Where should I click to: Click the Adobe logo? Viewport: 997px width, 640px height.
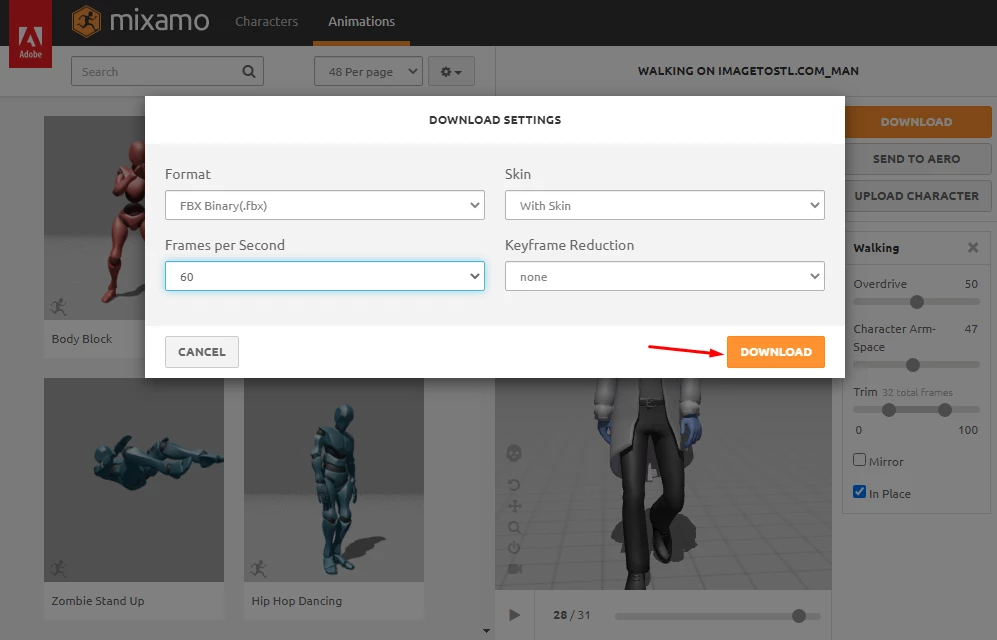click(31, 34)
